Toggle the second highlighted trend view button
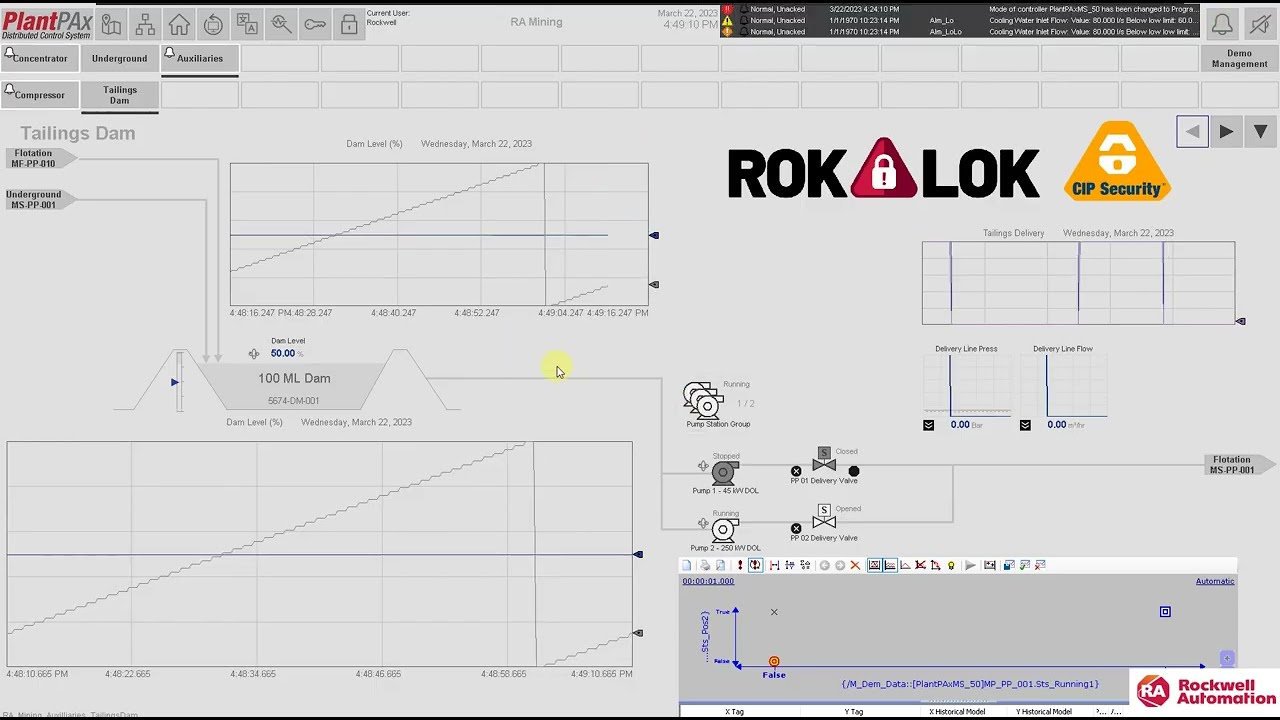Image resolution: width=1280 pixels, height=720 pixels. (x=890, y=565)
